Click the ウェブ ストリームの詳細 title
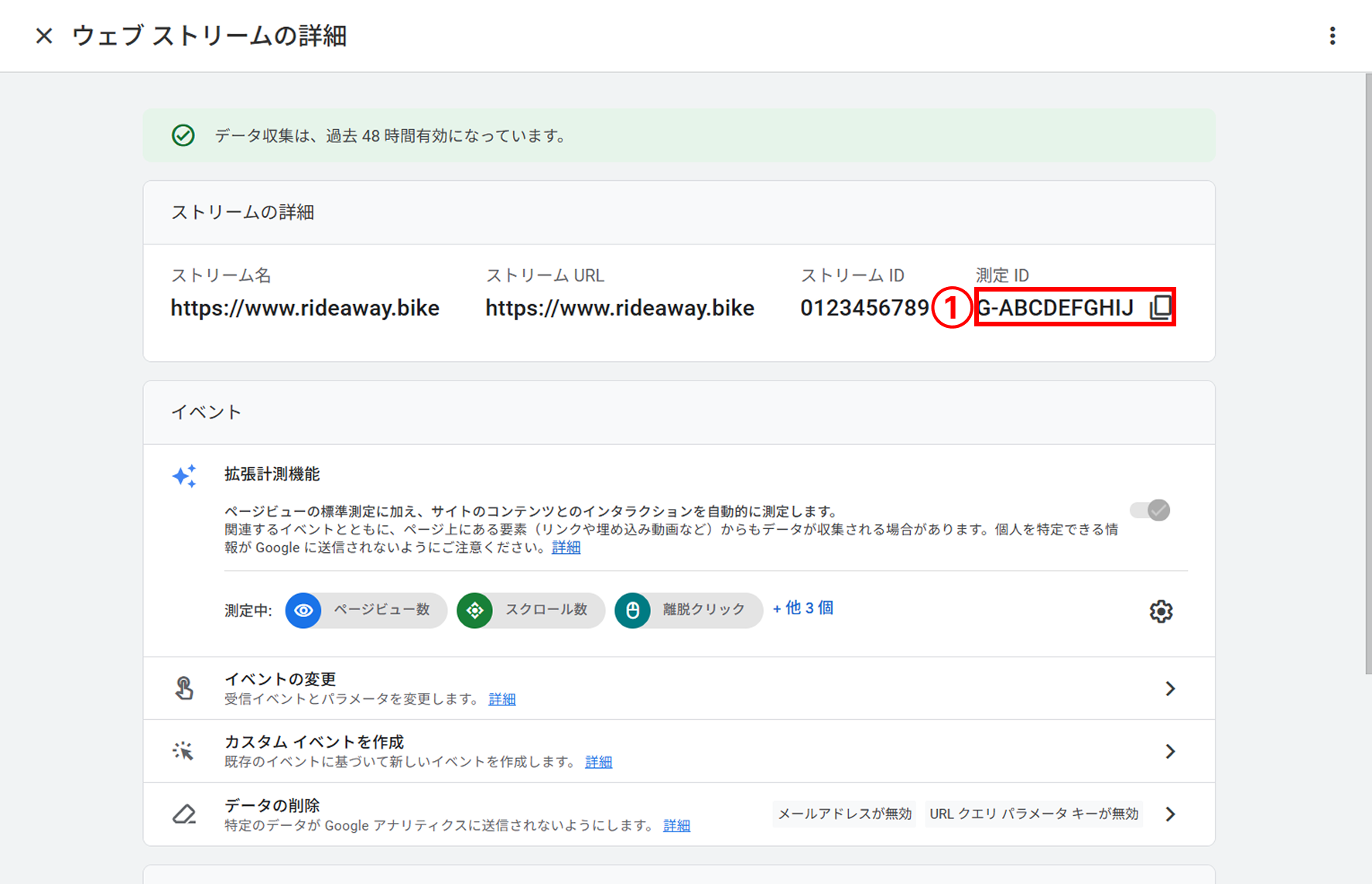Image resolution: width=1372 pixels, height=884 pixels. (209, 36)
